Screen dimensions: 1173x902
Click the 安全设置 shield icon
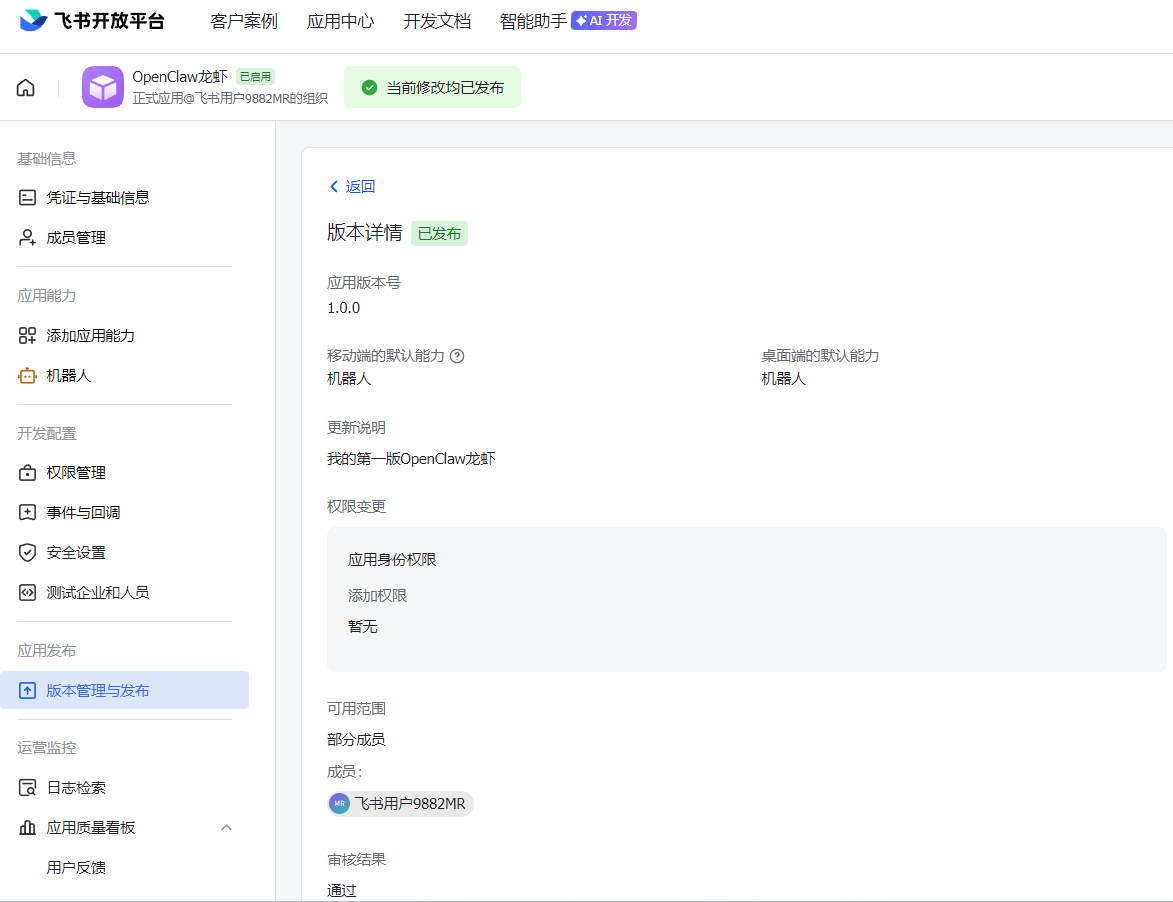[28, 553]
